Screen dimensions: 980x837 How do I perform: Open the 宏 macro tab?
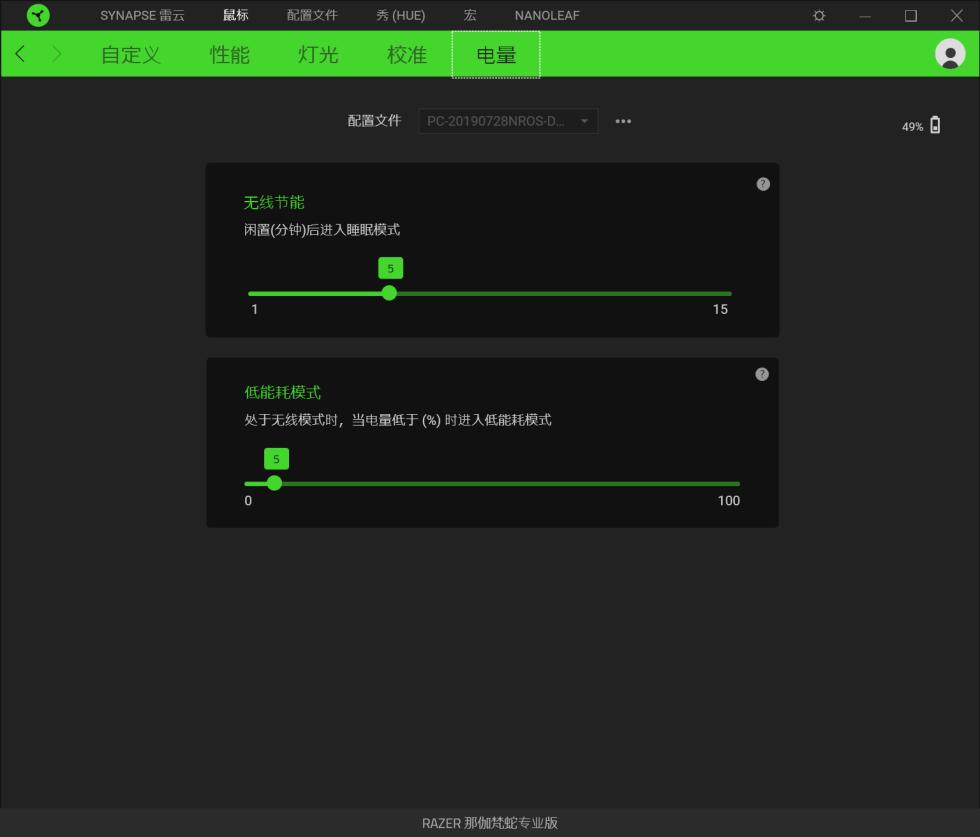point(470,16)
